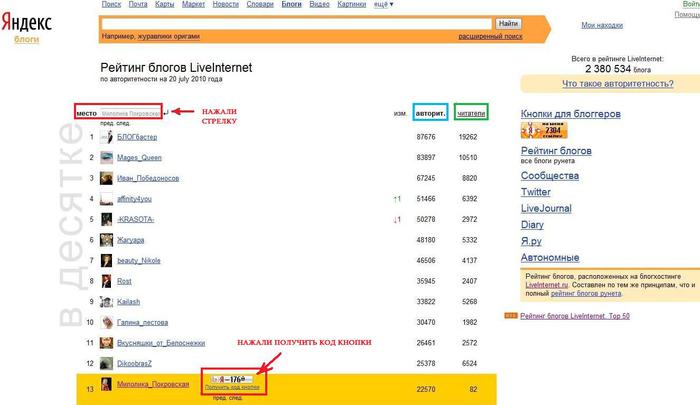Click Kailash avatar image
Viewport: 700px width, 405px height.
pyautogui.click(x=106, y=301)
